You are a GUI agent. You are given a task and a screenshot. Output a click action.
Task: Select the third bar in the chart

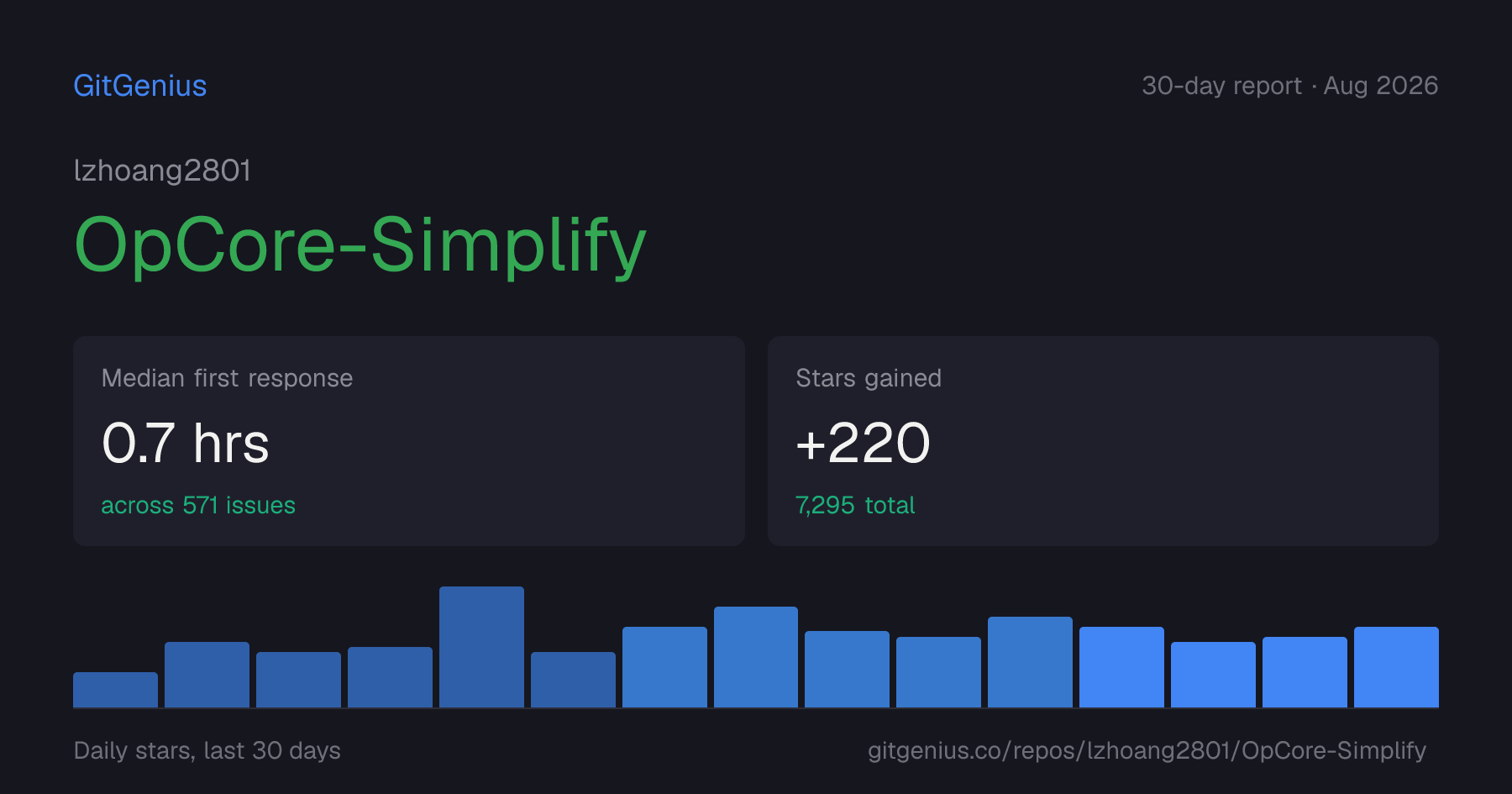pyautogui.click(x=298, y=680)
